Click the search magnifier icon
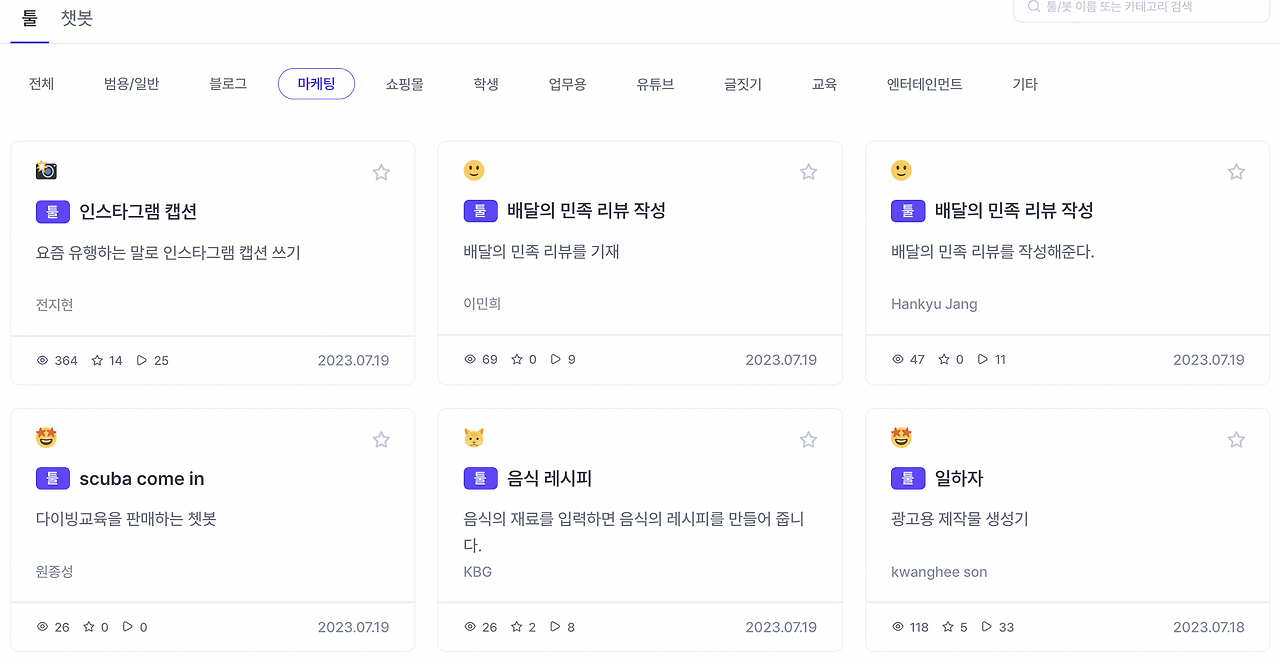This screenshot has width=1280, height=664. (x=1033, y=7)
